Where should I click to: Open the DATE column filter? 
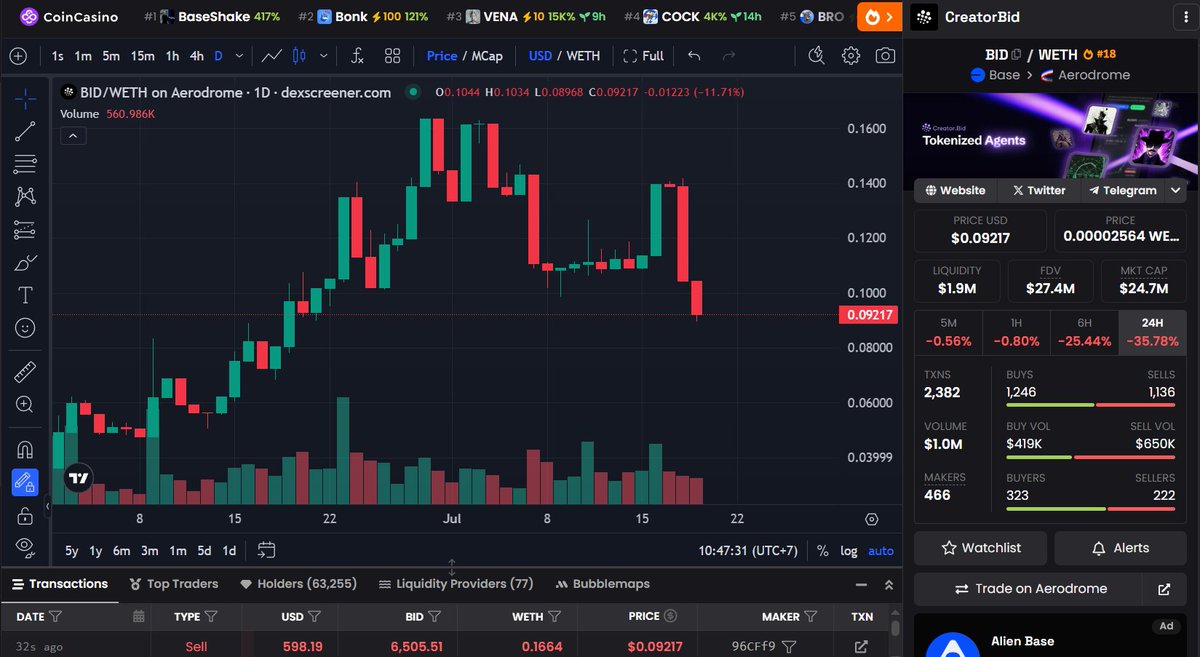click(x=56, y=617)
